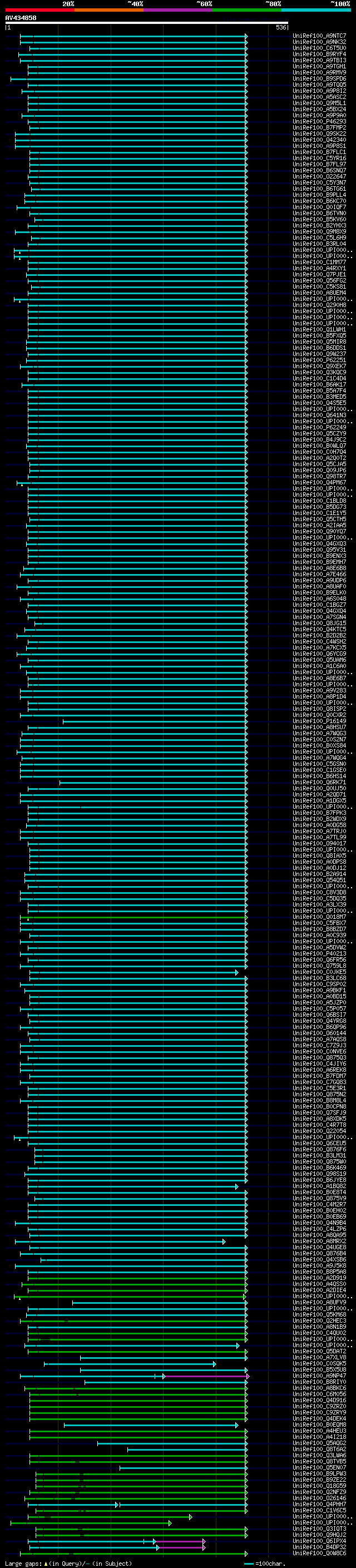Image resolution: width=356 pixels, height=1568 pixels.
Task: Select subject label UniRef100_A8UFV9
Action: (x=319, y=1302)
